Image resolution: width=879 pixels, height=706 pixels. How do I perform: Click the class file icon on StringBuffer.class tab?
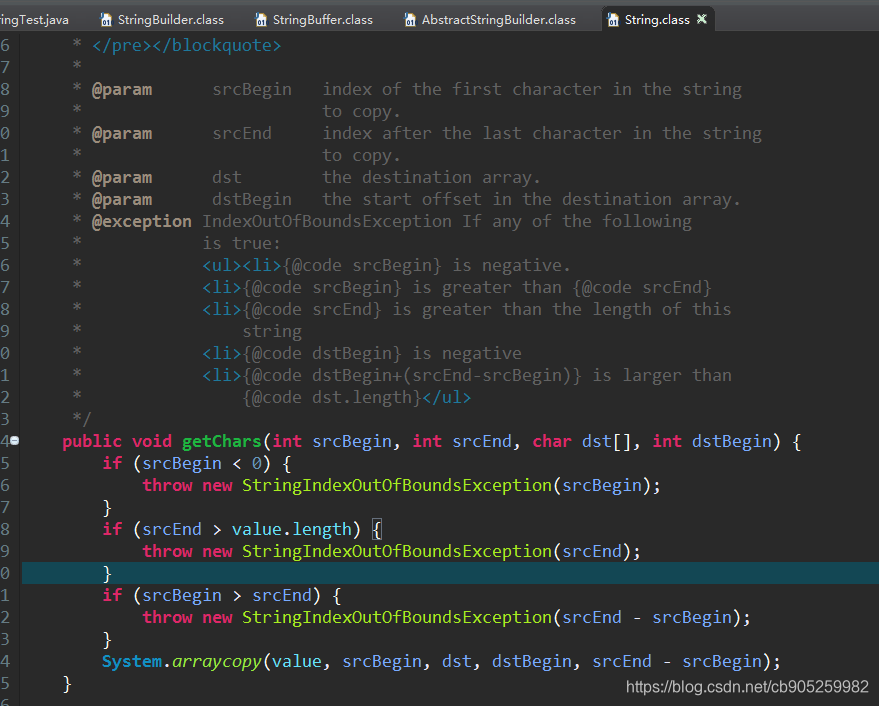click(x=261, y=20)
